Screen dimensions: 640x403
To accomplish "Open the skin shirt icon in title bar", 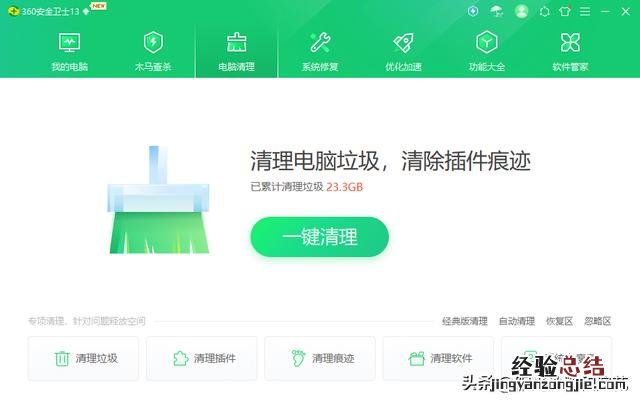I will pos(565,11).
